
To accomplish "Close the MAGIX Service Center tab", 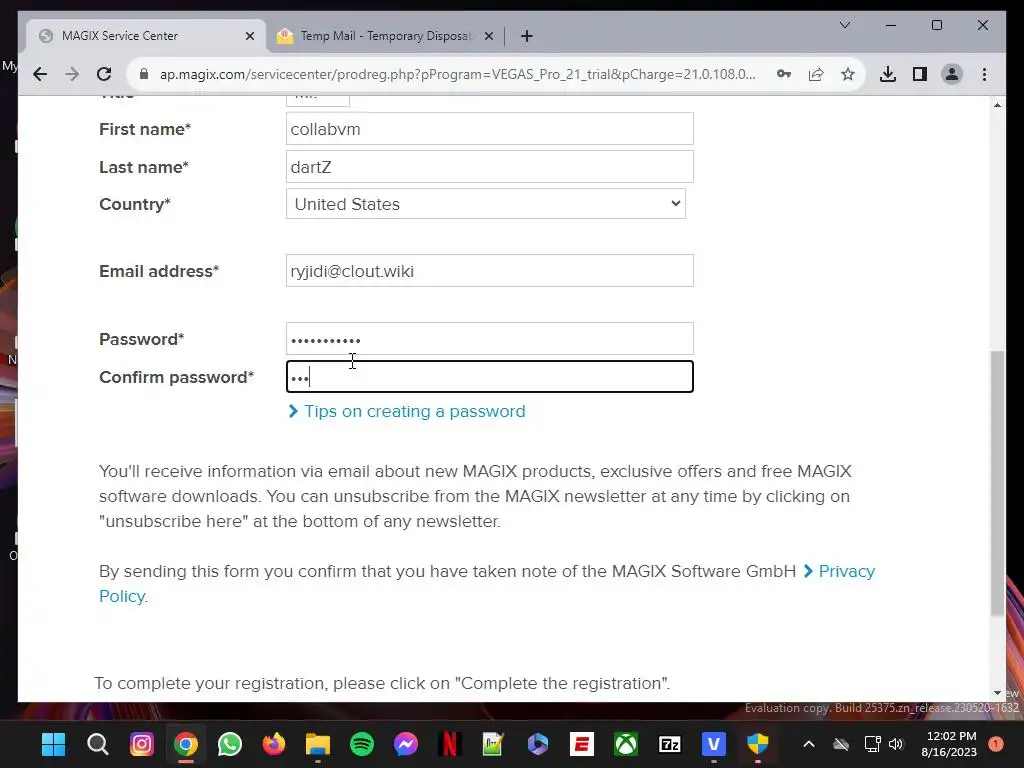I will pyautogui.click(x=249, y=36).
